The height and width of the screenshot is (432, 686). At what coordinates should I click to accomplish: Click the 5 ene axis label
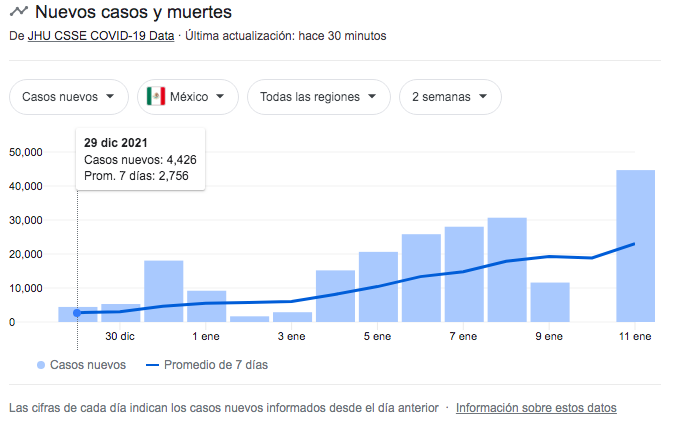377,336
